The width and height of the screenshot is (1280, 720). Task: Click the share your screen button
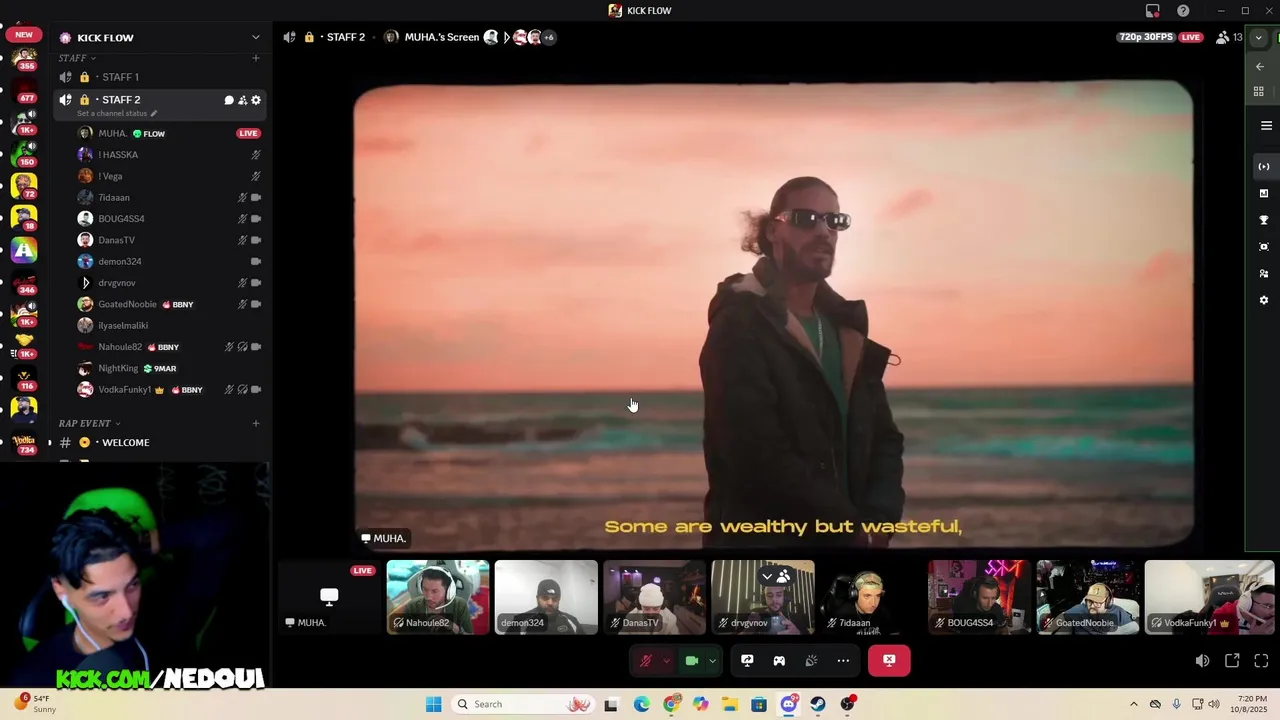pos(747,661)
